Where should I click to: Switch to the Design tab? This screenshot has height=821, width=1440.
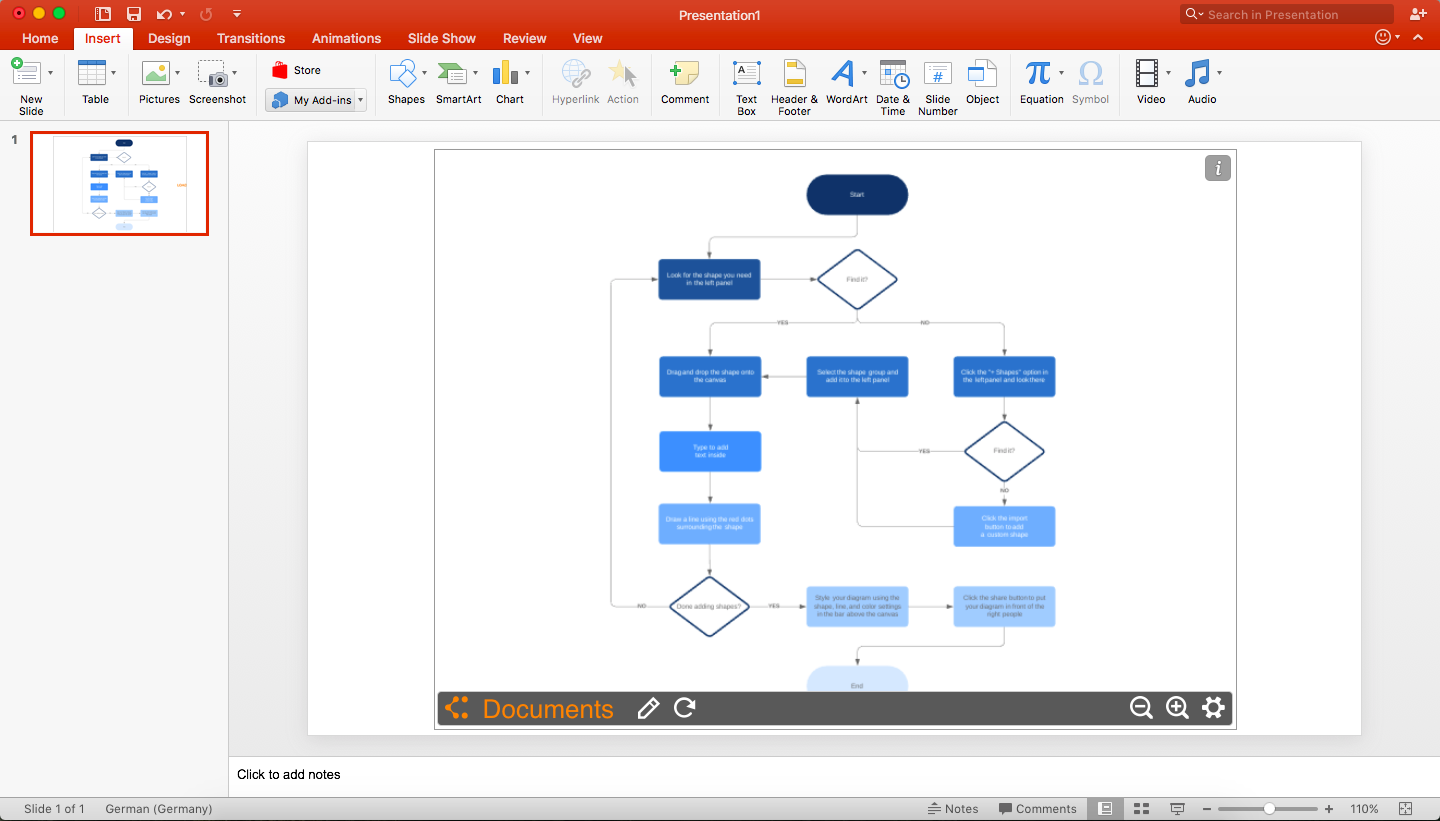169,38
